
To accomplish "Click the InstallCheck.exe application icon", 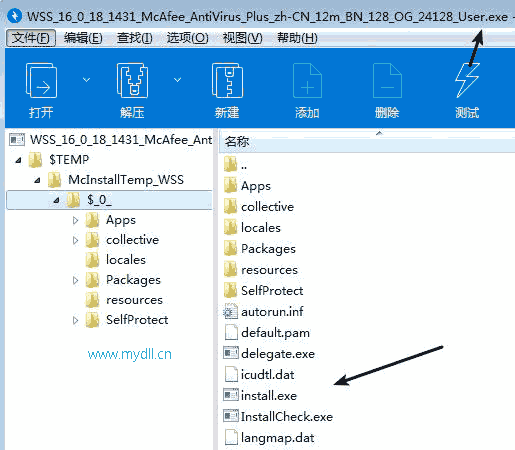I will tap(231, 416).
